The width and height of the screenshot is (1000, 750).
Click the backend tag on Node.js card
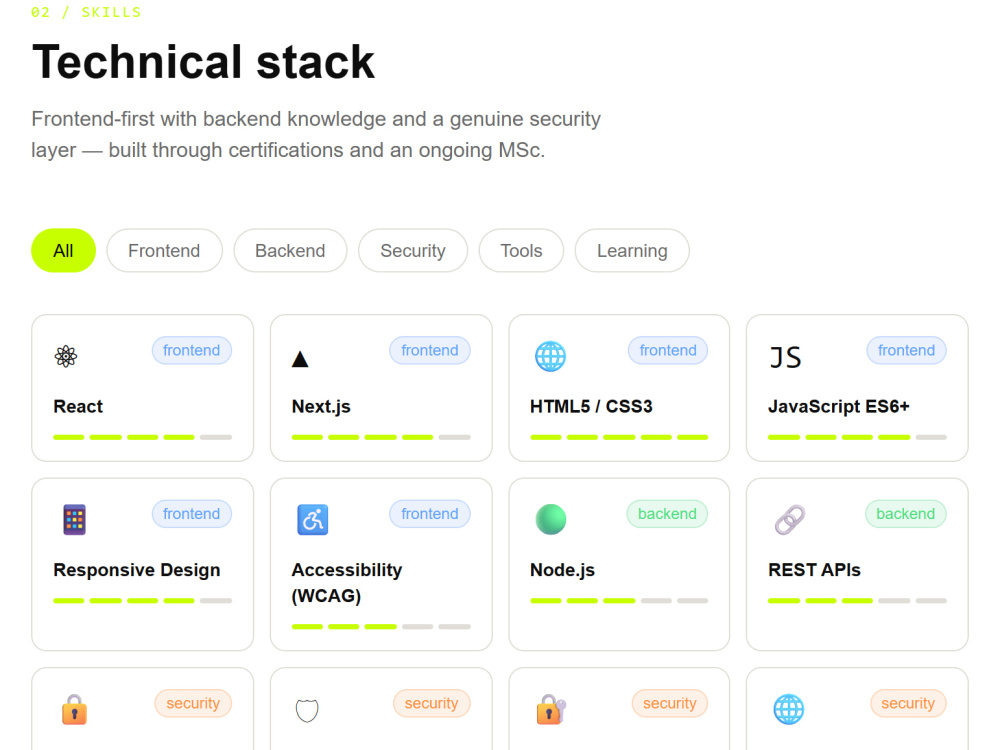(667, 513)
